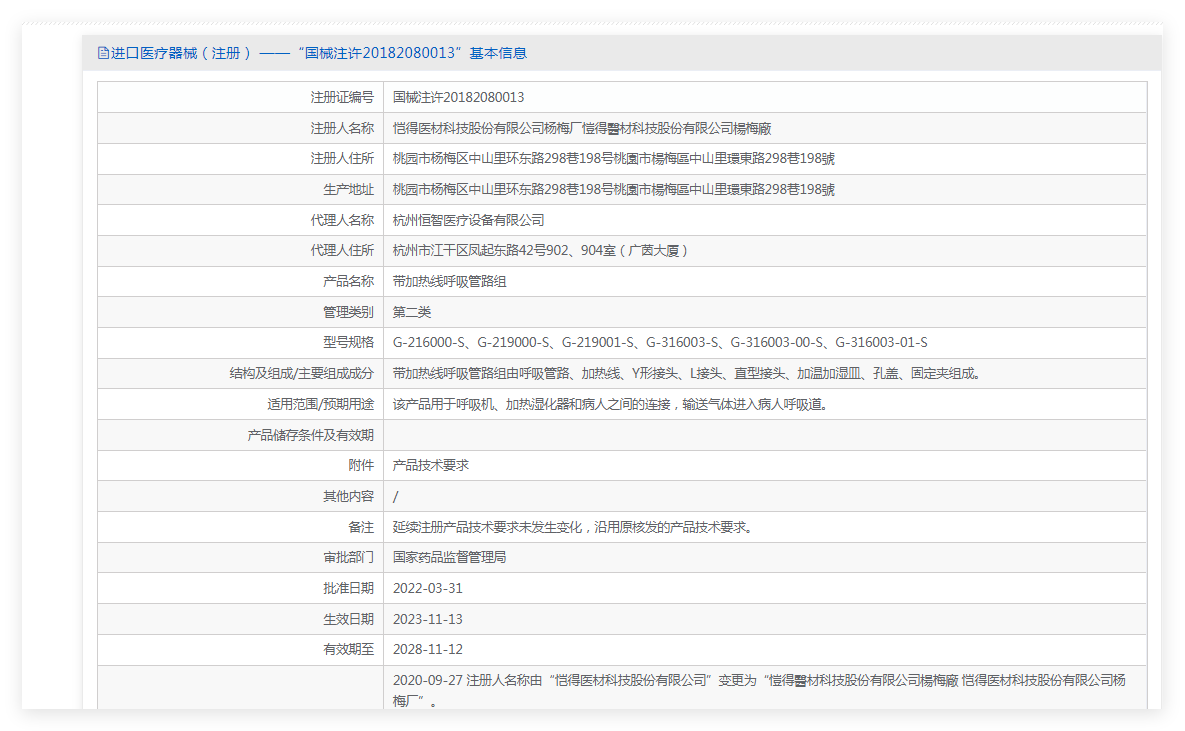The height and width of the screenshot is (731, 1185).
Task: Select agent name 杭州恒智医疗设备有限公司
Action: pyautogui.click(x=469, y=220)
